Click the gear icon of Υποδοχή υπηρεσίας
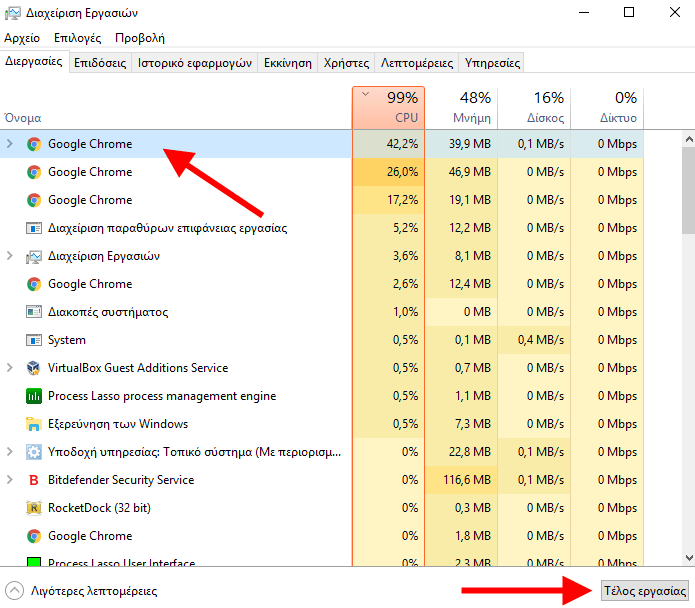The width and height of the screenshot is (695, 608). pyautogui.click(x=34, y=452)
